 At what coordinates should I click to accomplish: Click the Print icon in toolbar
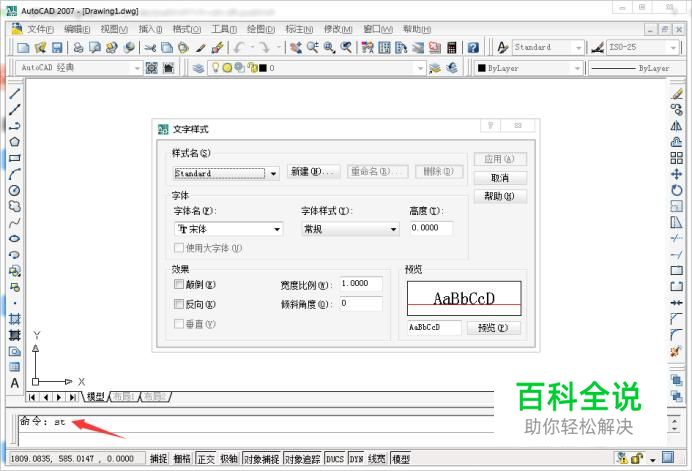coord(78,47)
